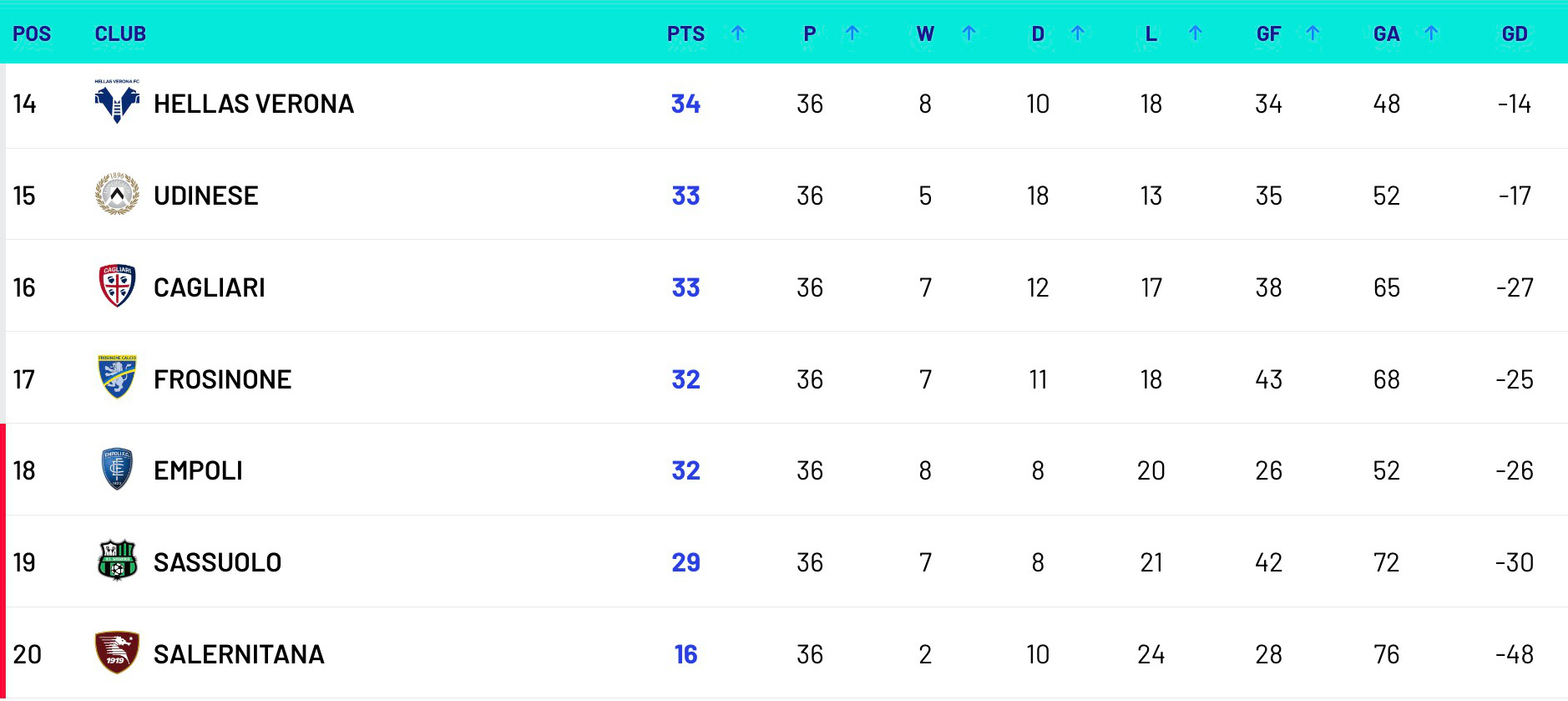The height and width of the screenshot is (701, 1568).
Task: Sort by goals against arrow
Action: click(1431, 33)
